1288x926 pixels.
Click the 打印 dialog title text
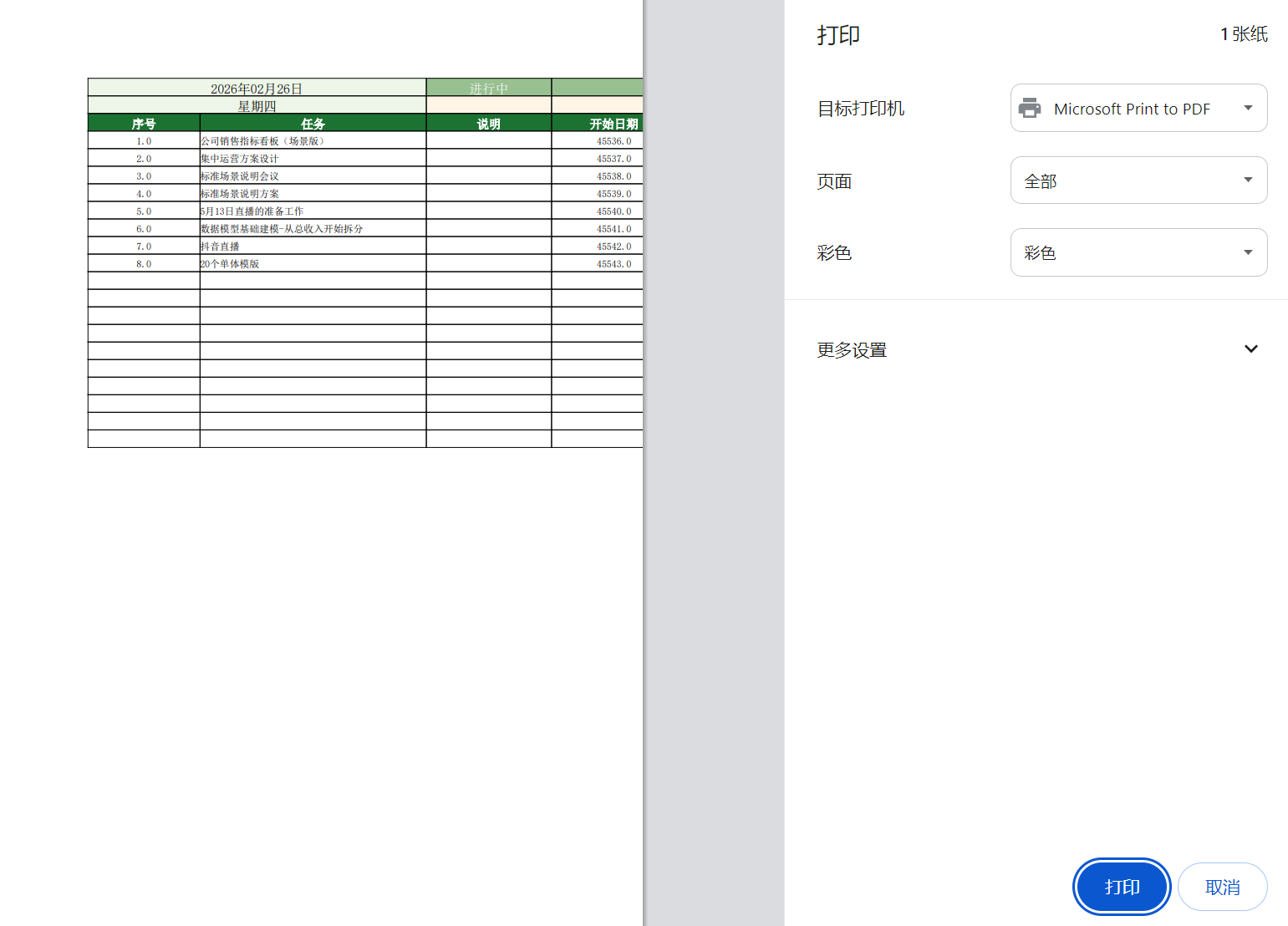coord(838,34)
